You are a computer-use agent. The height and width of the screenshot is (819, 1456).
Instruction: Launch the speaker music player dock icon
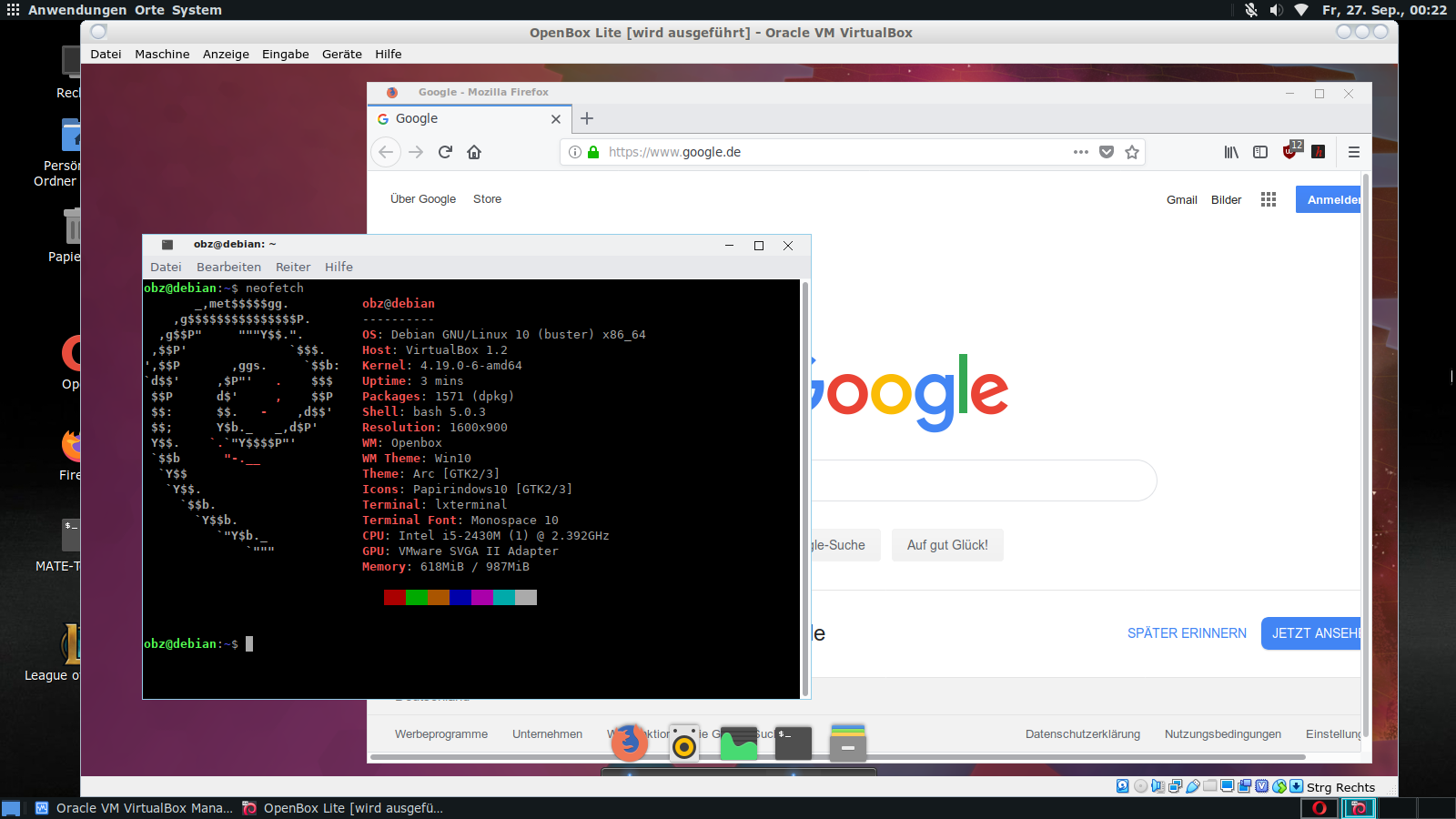coord(684,743)
